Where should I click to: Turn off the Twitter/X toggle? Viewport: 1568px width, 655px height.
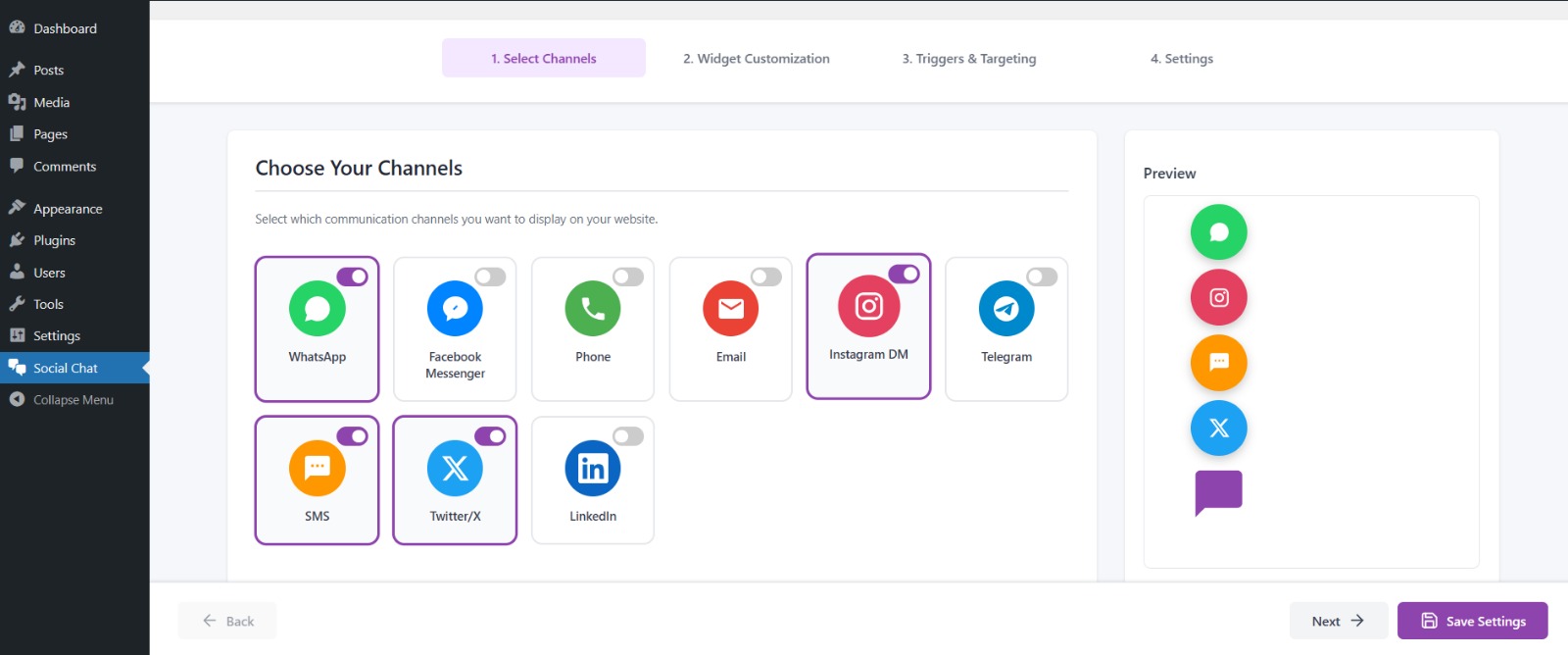[490, 436]
